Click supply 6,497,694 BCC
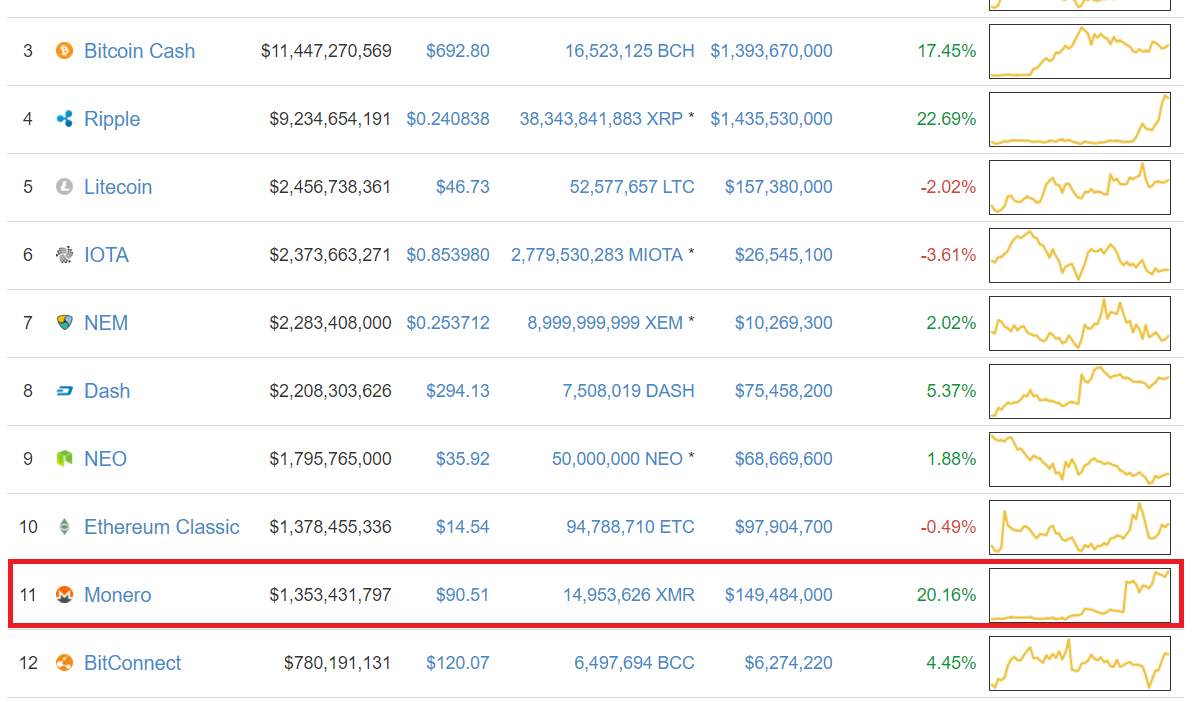 click(634, 662)
